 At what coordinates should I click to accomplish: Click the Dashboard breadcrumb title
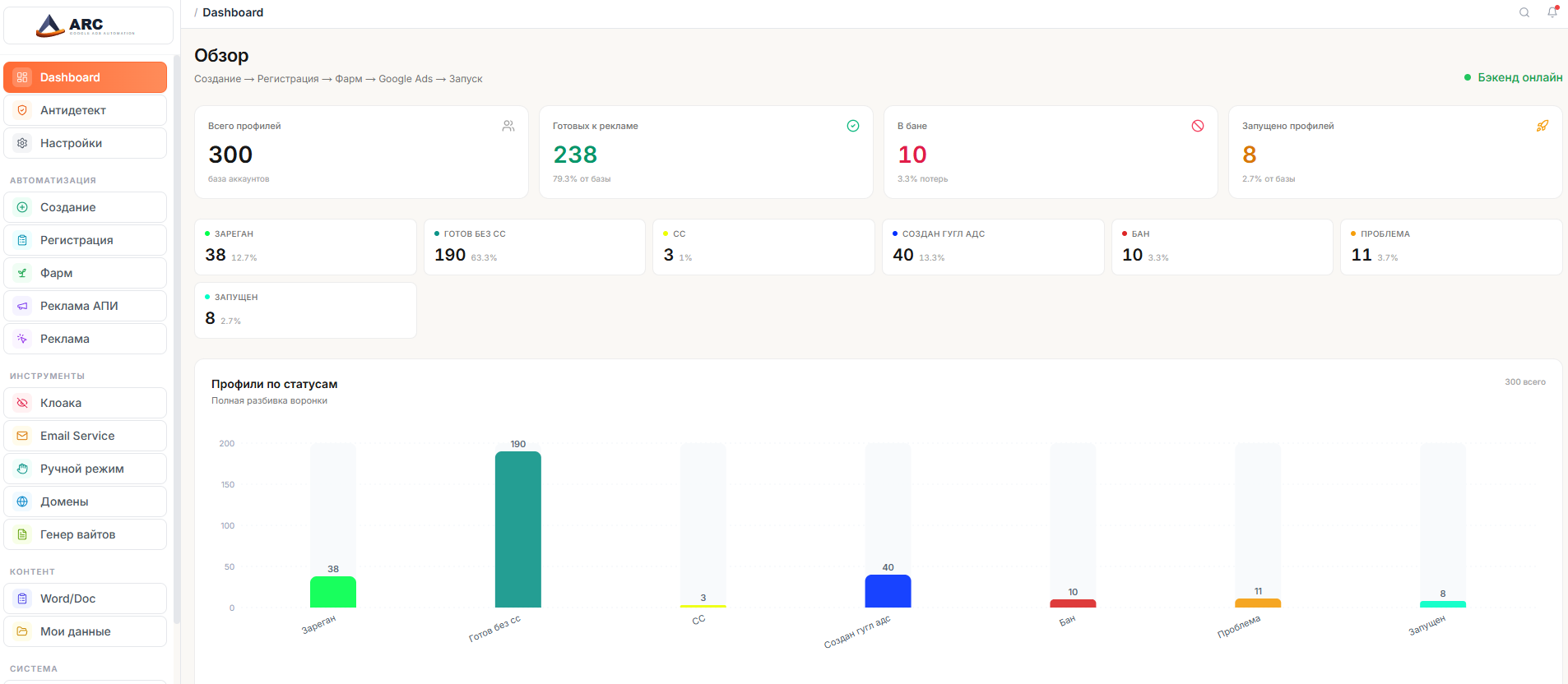[233, 12]
